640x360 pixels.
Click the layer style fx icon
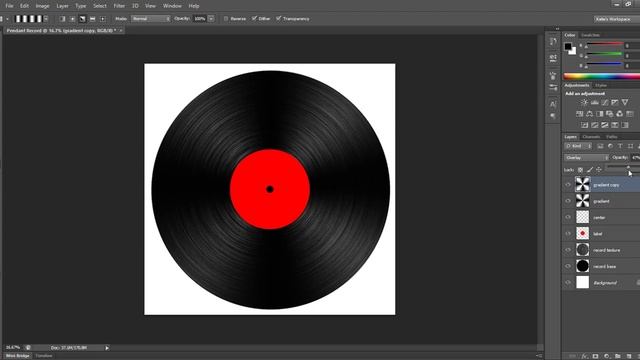(584, 356)
